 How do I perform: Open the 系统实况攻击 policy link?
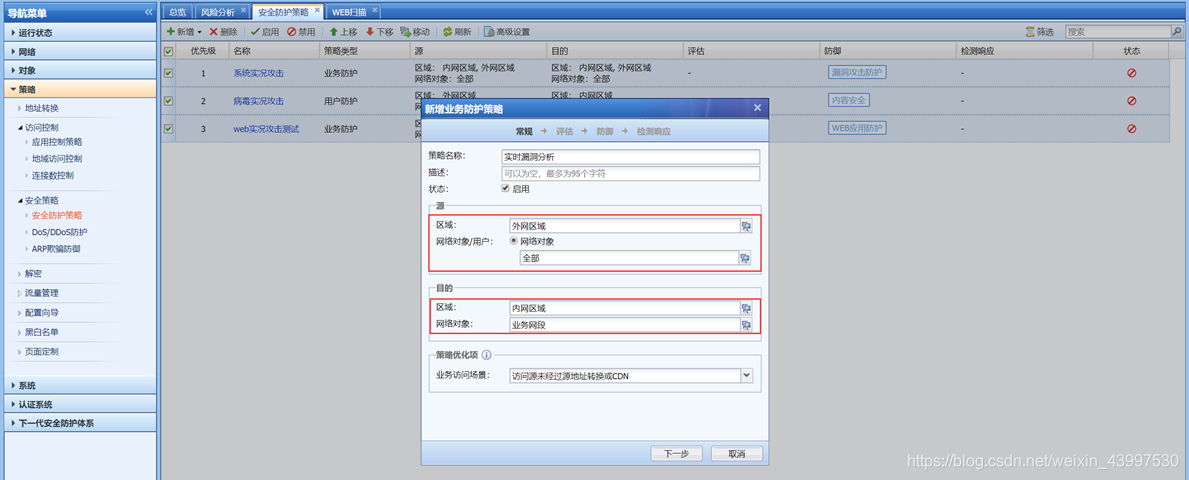pyautogui.click(x=258, y=73)
